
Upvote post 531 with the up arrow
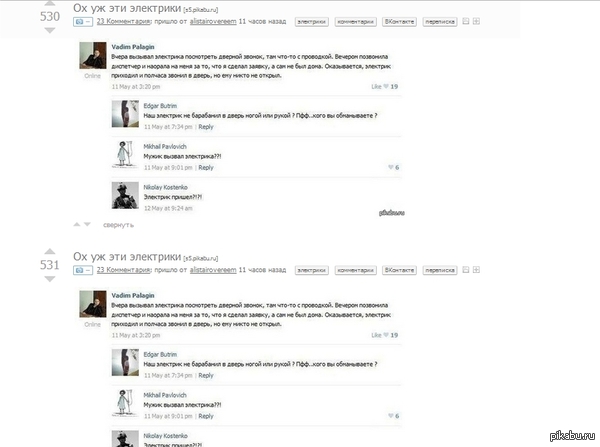coord(50,251)
